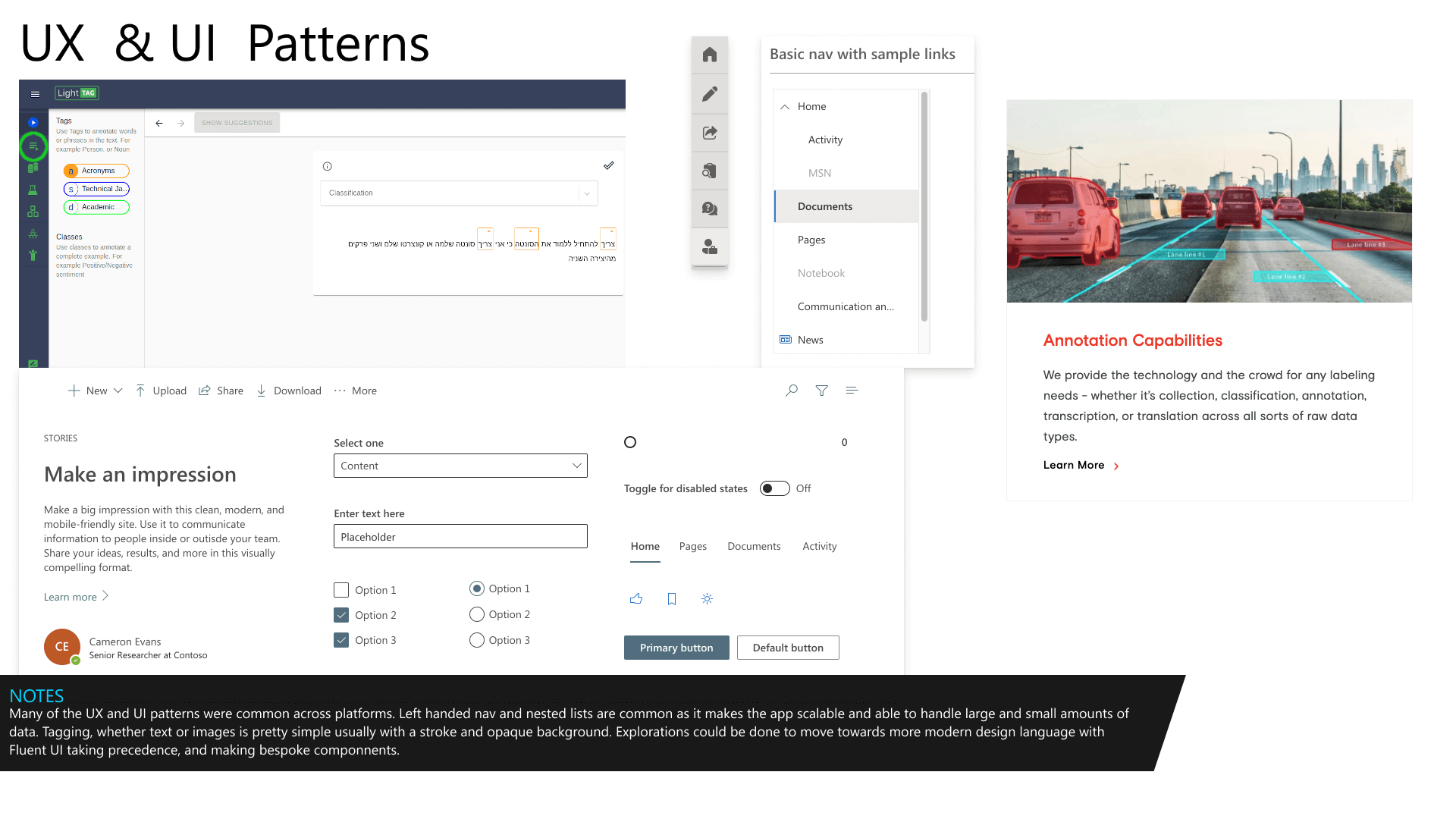1456x819 pixels.
Task: Click the share arrow icon in vertical toolbar
Action: (x=710, y=133)
